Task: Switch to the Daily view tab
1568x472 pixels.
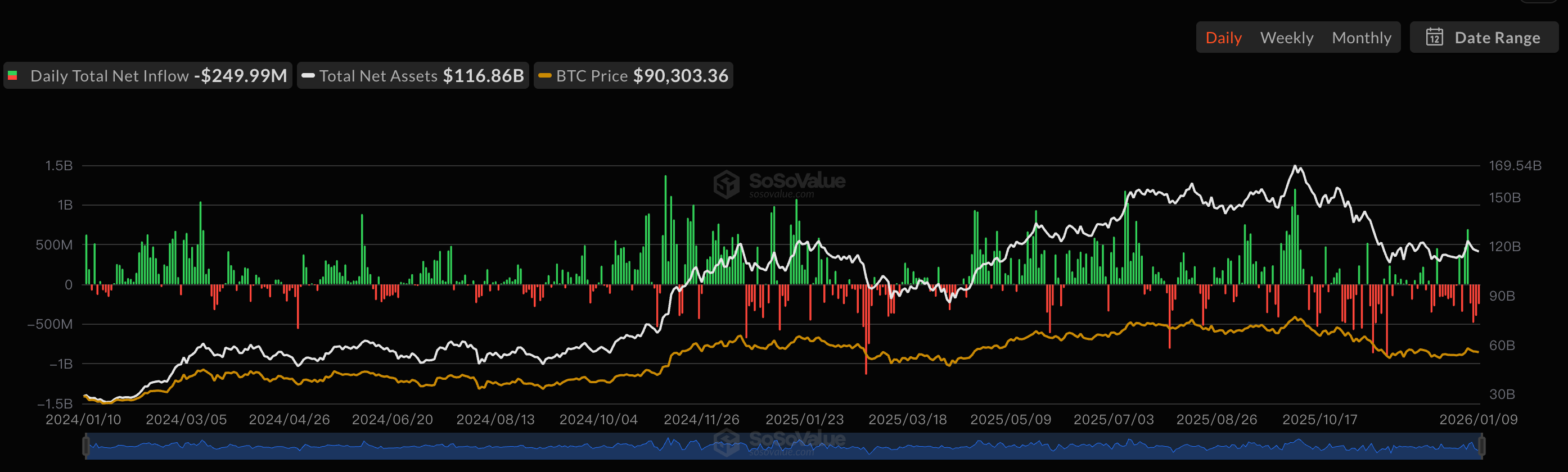Action: click(x=1223, y=38)
